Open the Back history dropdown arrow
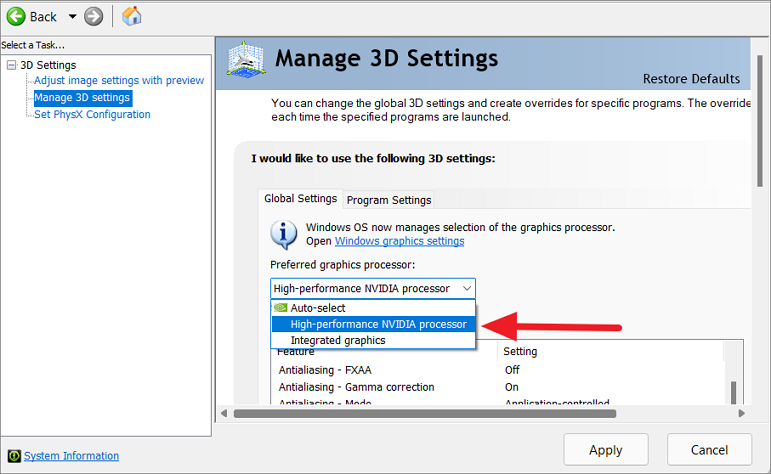The image size is (771, 474). (72, 17)
